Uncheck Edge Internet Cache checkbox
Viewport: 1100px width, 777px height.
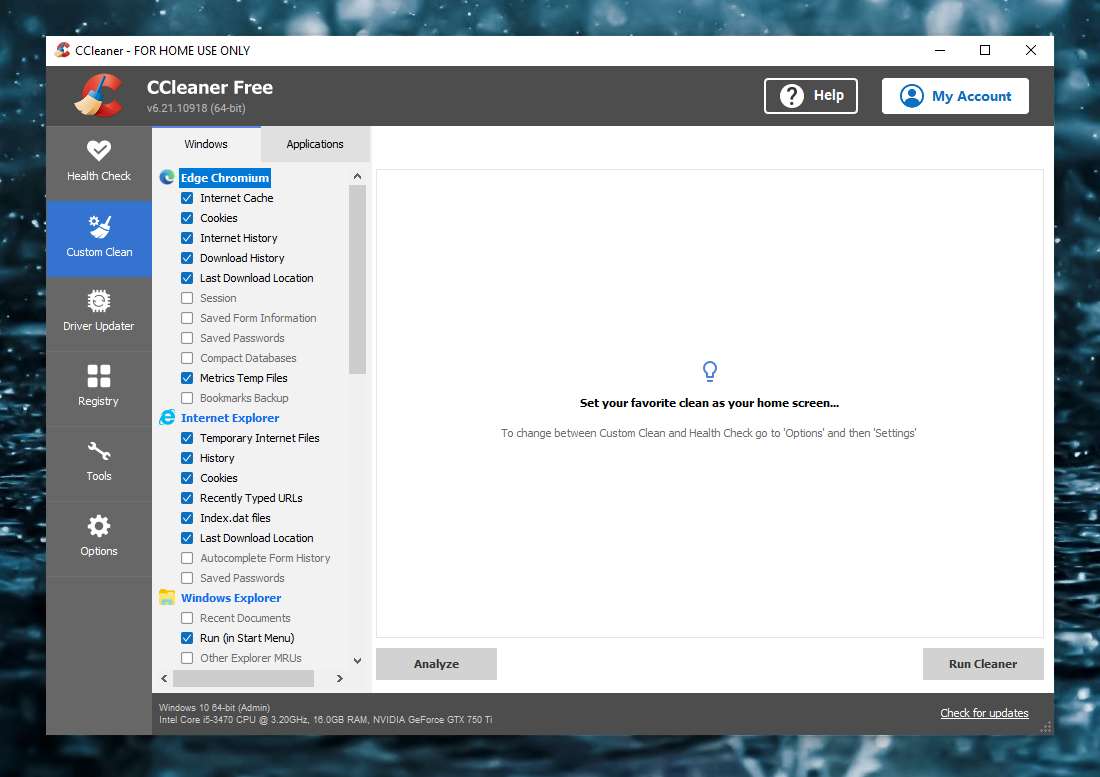(187, 198)
